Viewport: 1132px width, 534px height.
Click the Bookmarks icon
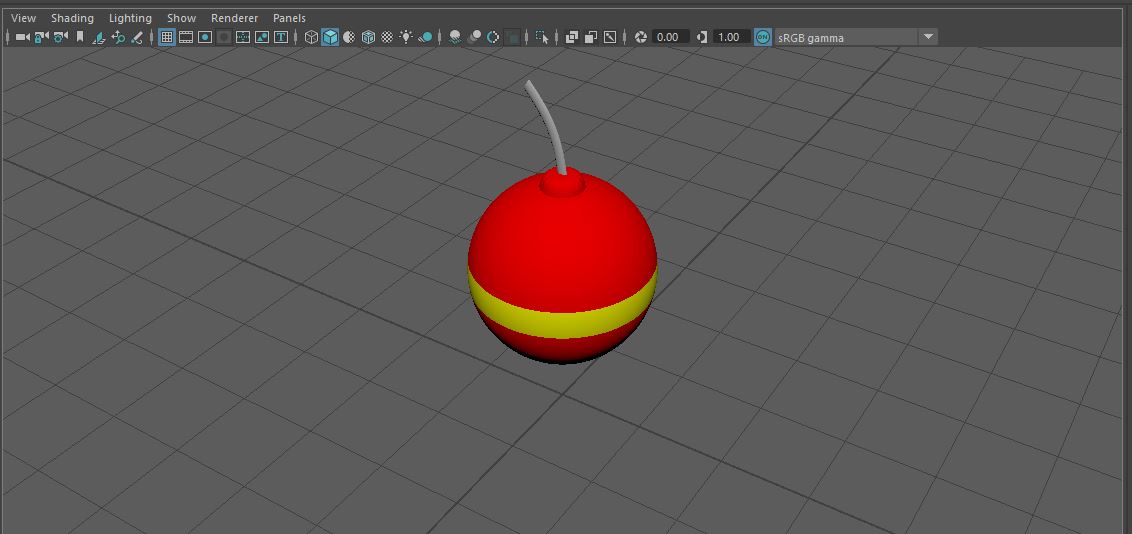point(79,37)
